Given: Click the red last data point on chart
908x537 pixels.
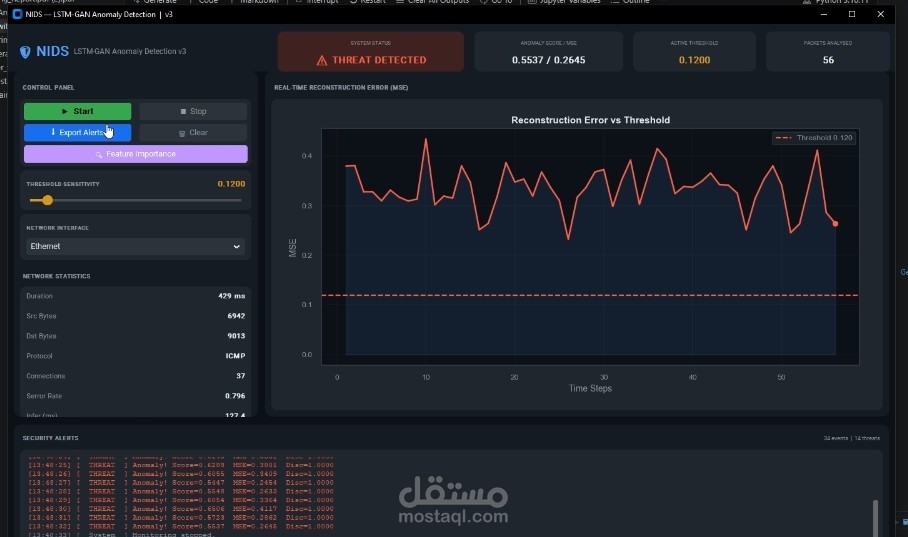Looking at the screenshot, I should (835, 224).
